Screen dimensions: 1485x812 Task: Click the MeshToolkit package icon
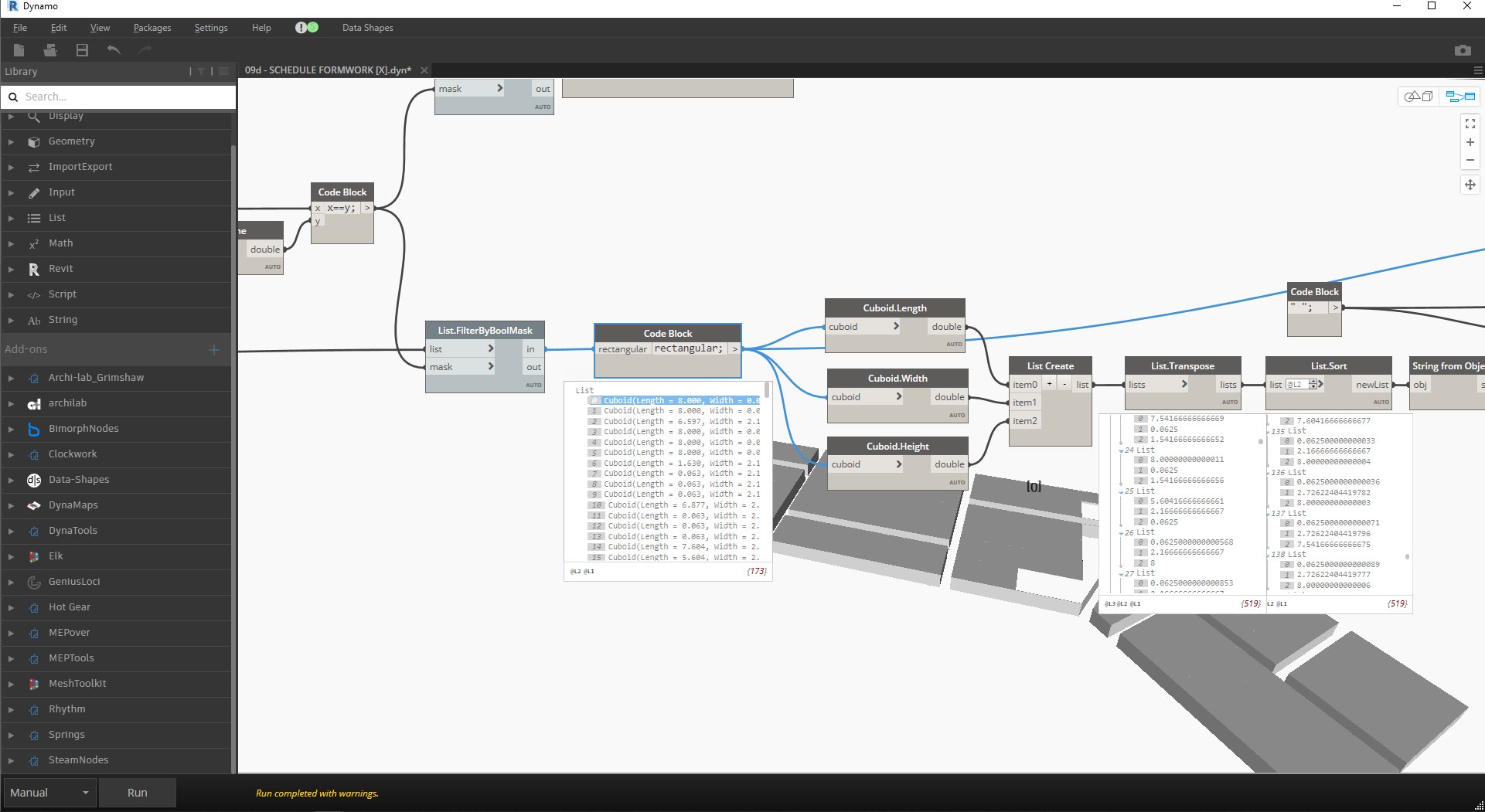[x=34, y=684]
